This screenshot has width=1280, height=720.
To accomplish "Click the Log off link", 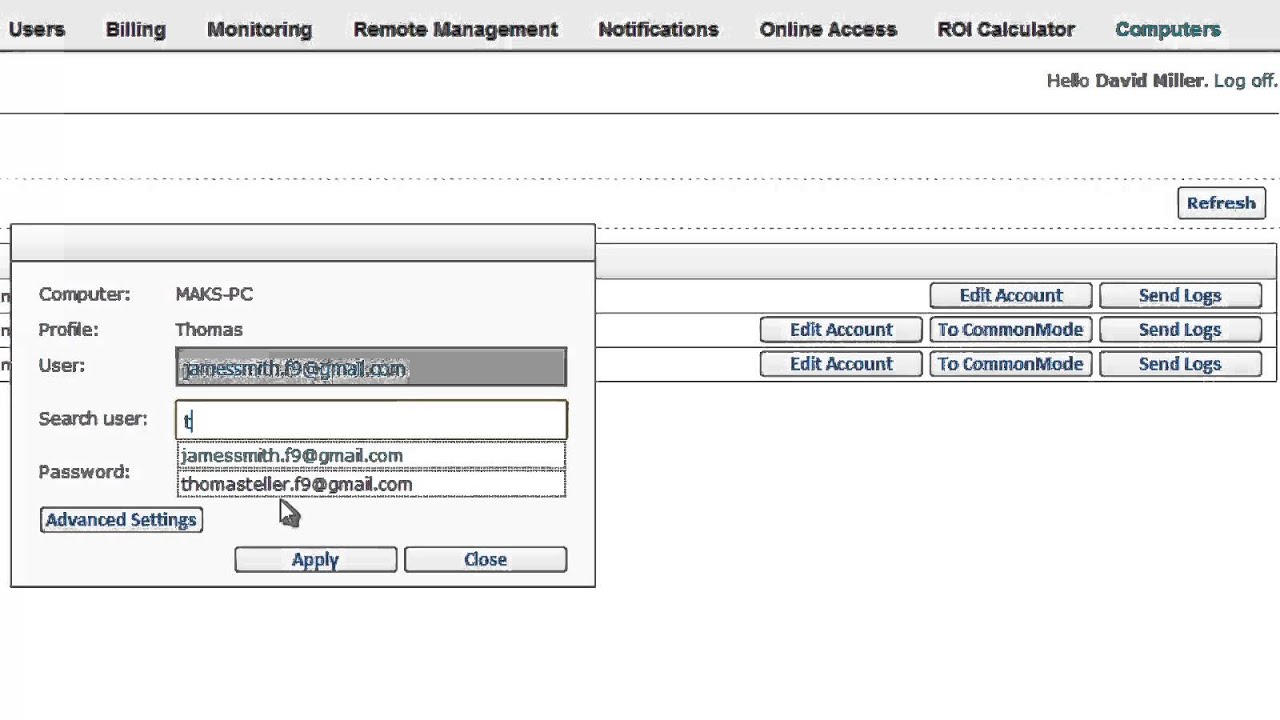I will [1244, 80].
